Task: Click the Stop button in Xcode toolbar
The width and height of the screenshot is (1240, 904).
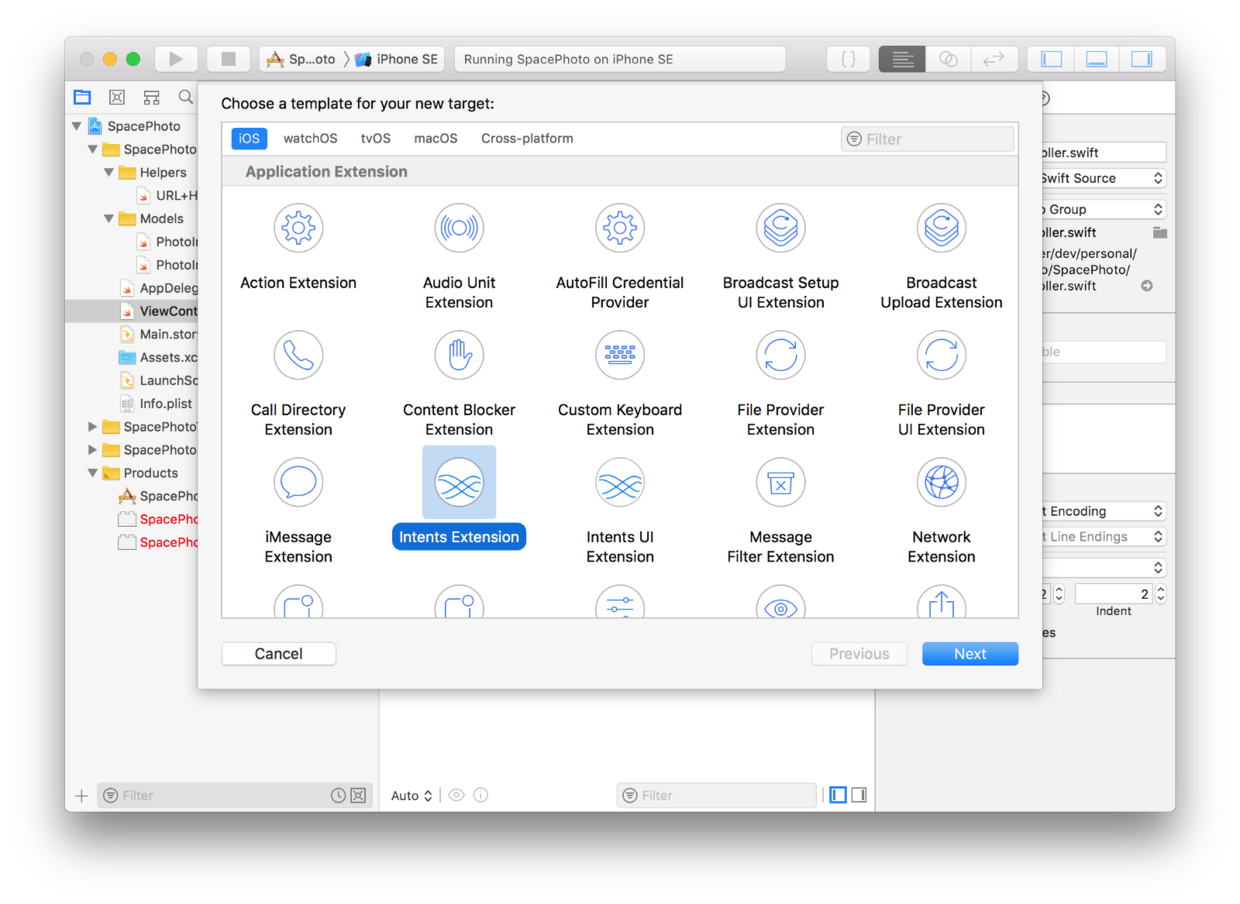Action: [x=228, y=59]
